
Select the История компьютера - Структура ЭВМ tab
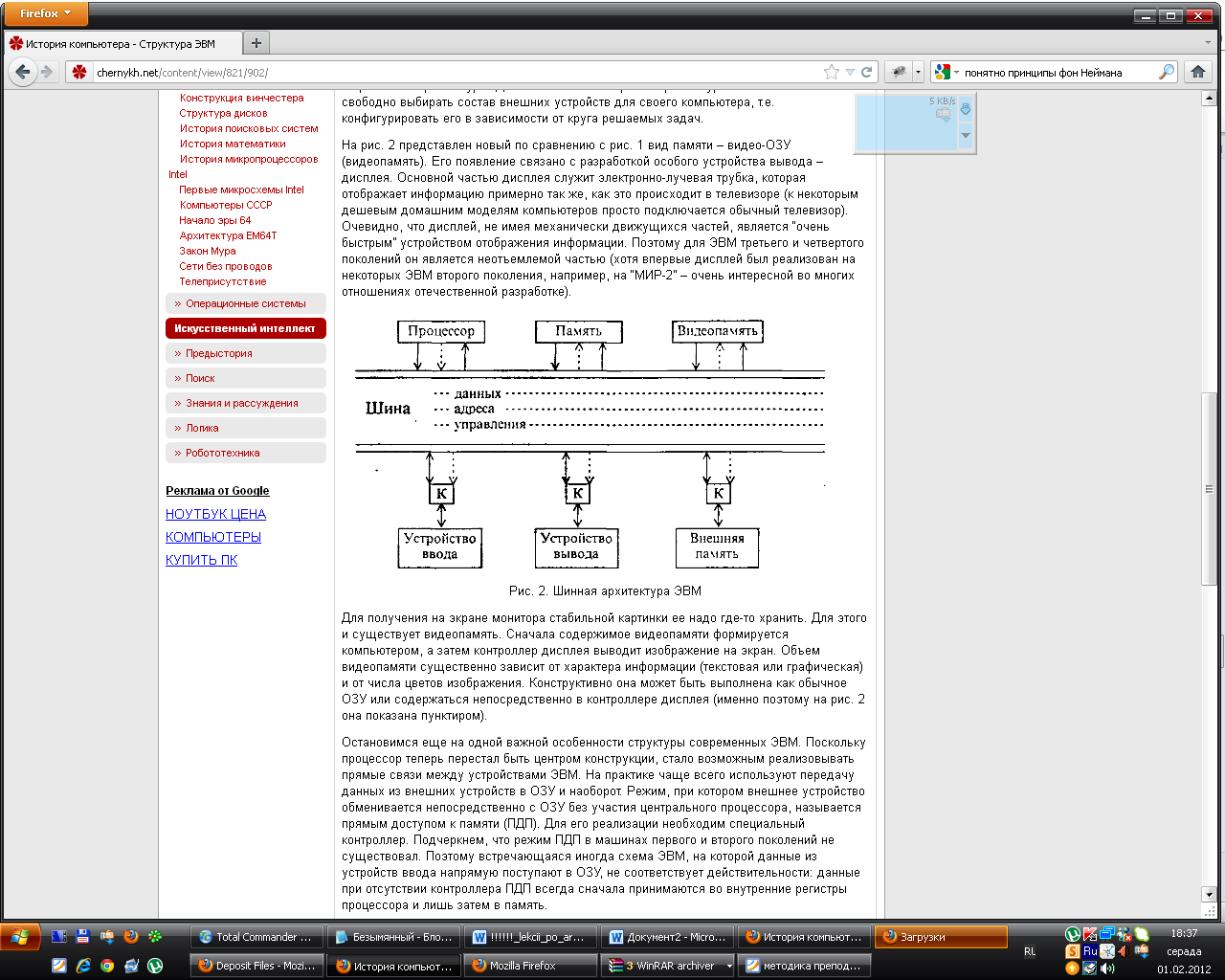point(122,43)
